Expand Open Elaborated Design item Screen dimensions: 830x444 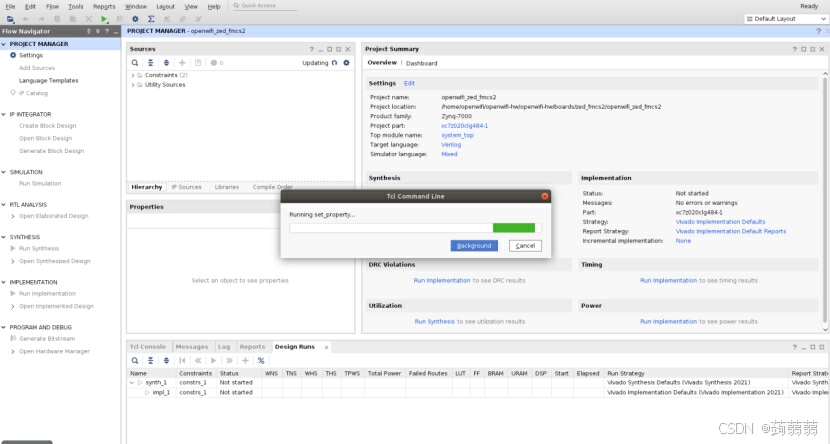13,216
